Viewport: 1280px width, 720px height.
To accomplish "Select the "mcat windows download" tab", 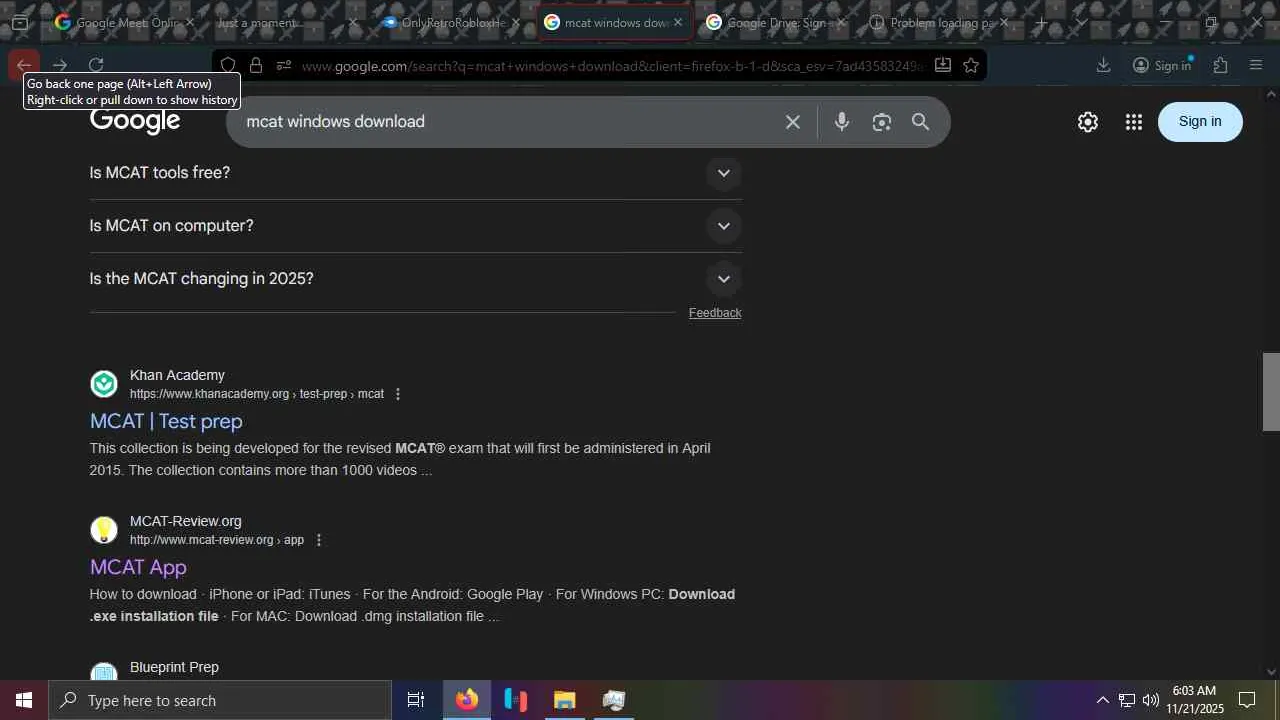I will 615,22.
